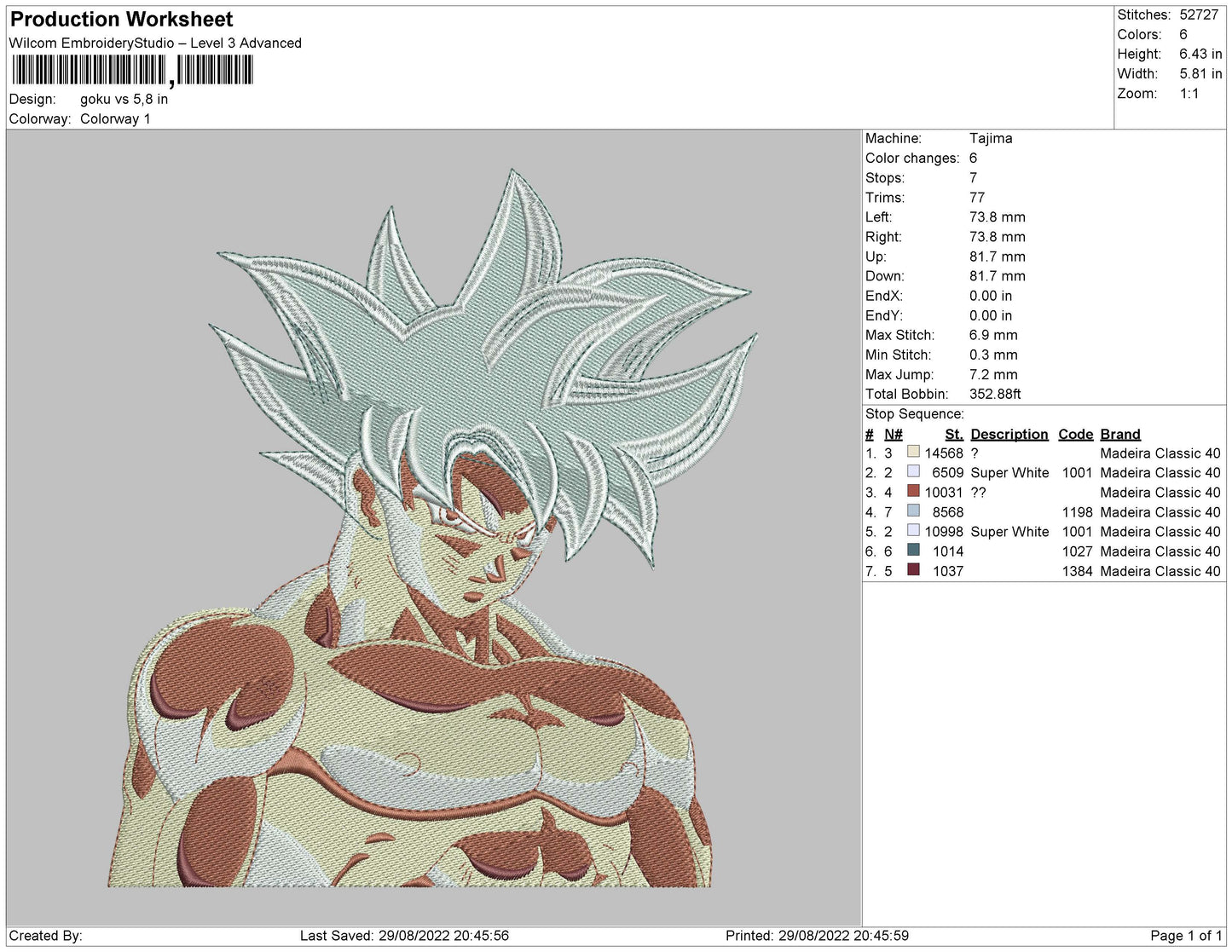Click stitch count 10998 in stop 5
Viewport: 1232px width, 952px height.
tap(944, 532)
